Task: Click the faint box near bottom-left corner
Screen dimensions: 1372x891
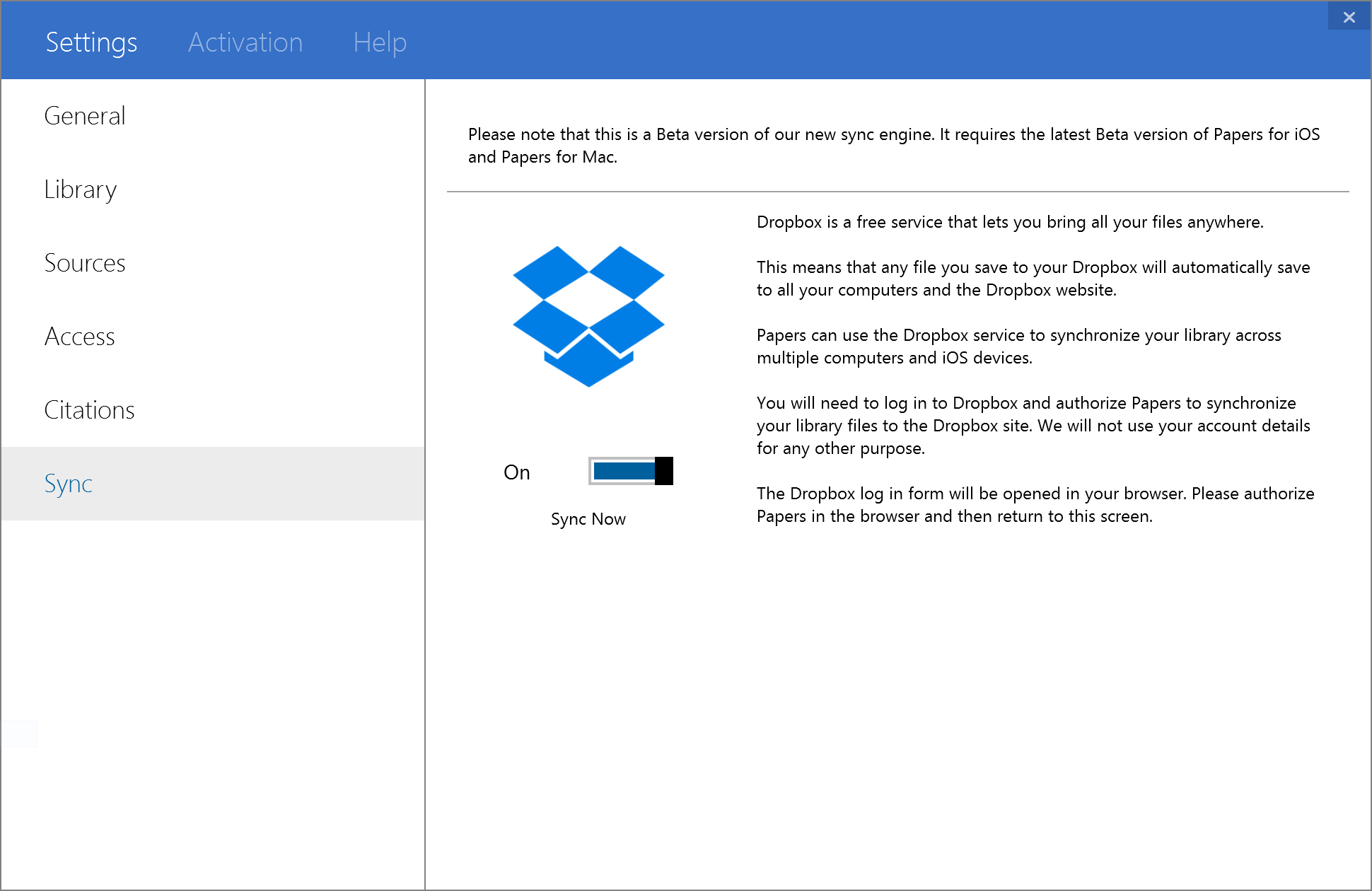Action: 20,734
